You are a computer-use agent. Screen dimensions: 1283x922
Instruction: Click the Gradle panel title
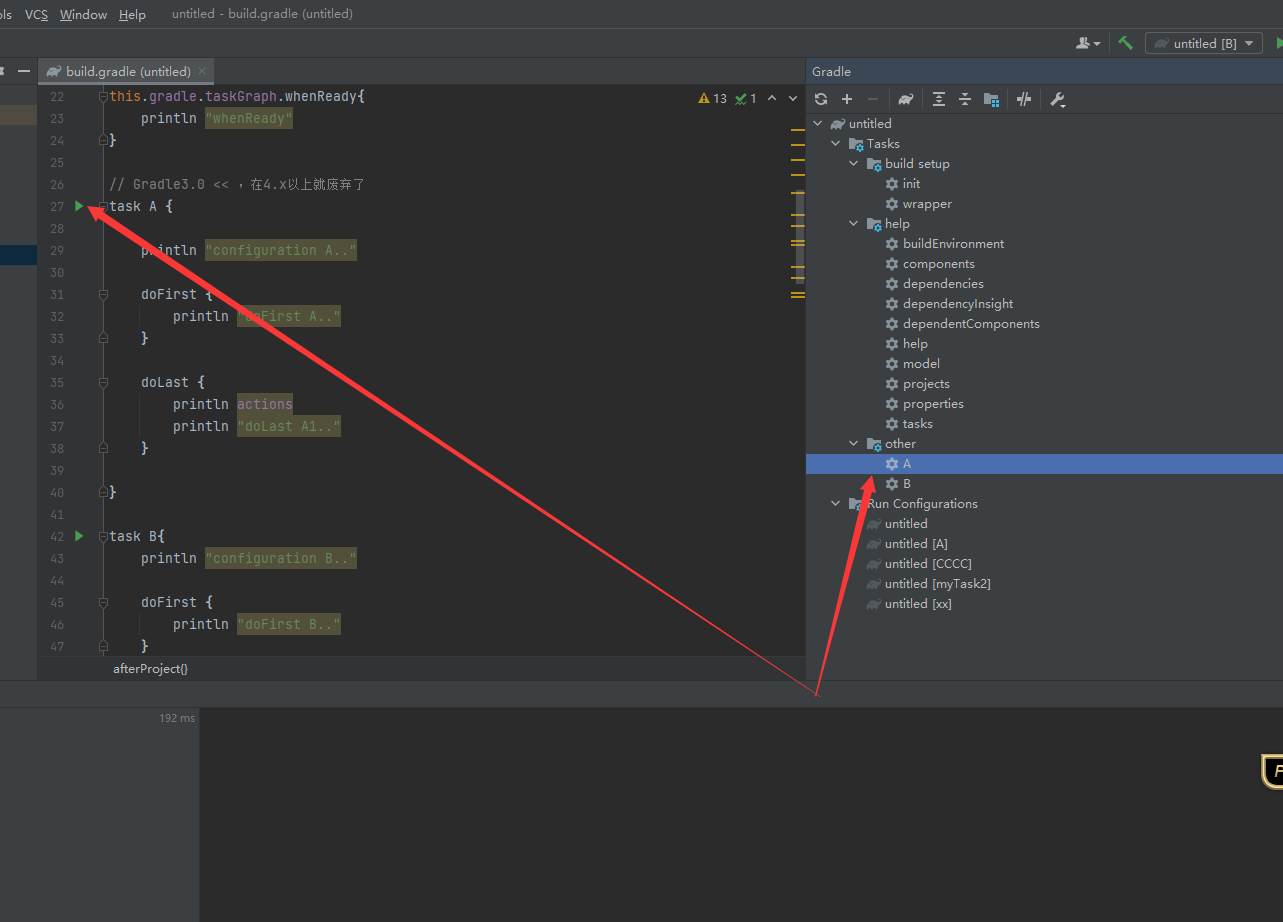tap(832, 71)
